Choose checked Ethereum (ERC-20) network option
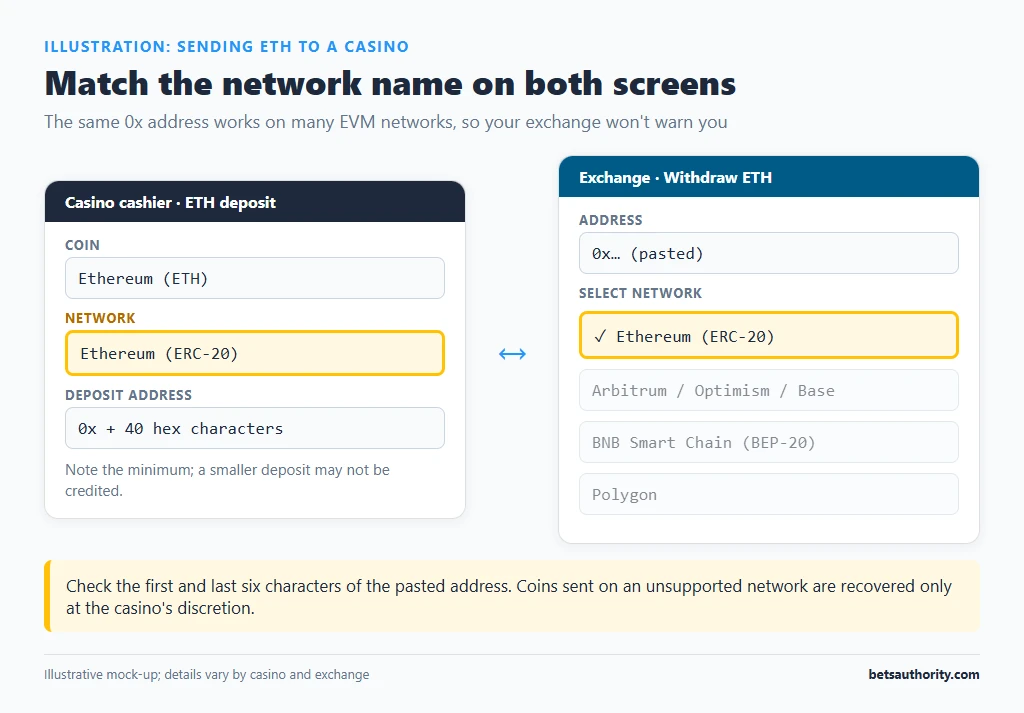Image resolution: width=1024 pixels, height=713 pixels. 769,336
